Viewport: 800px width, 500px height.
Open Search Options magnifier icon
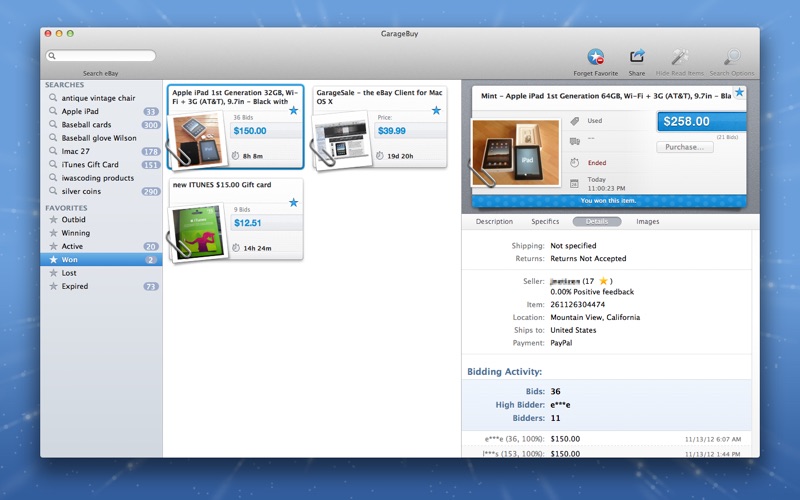pos(732,57)
